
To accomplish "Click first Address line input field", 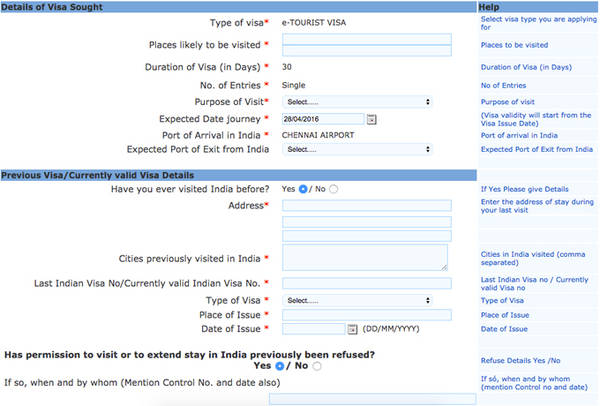I will 367,205.
